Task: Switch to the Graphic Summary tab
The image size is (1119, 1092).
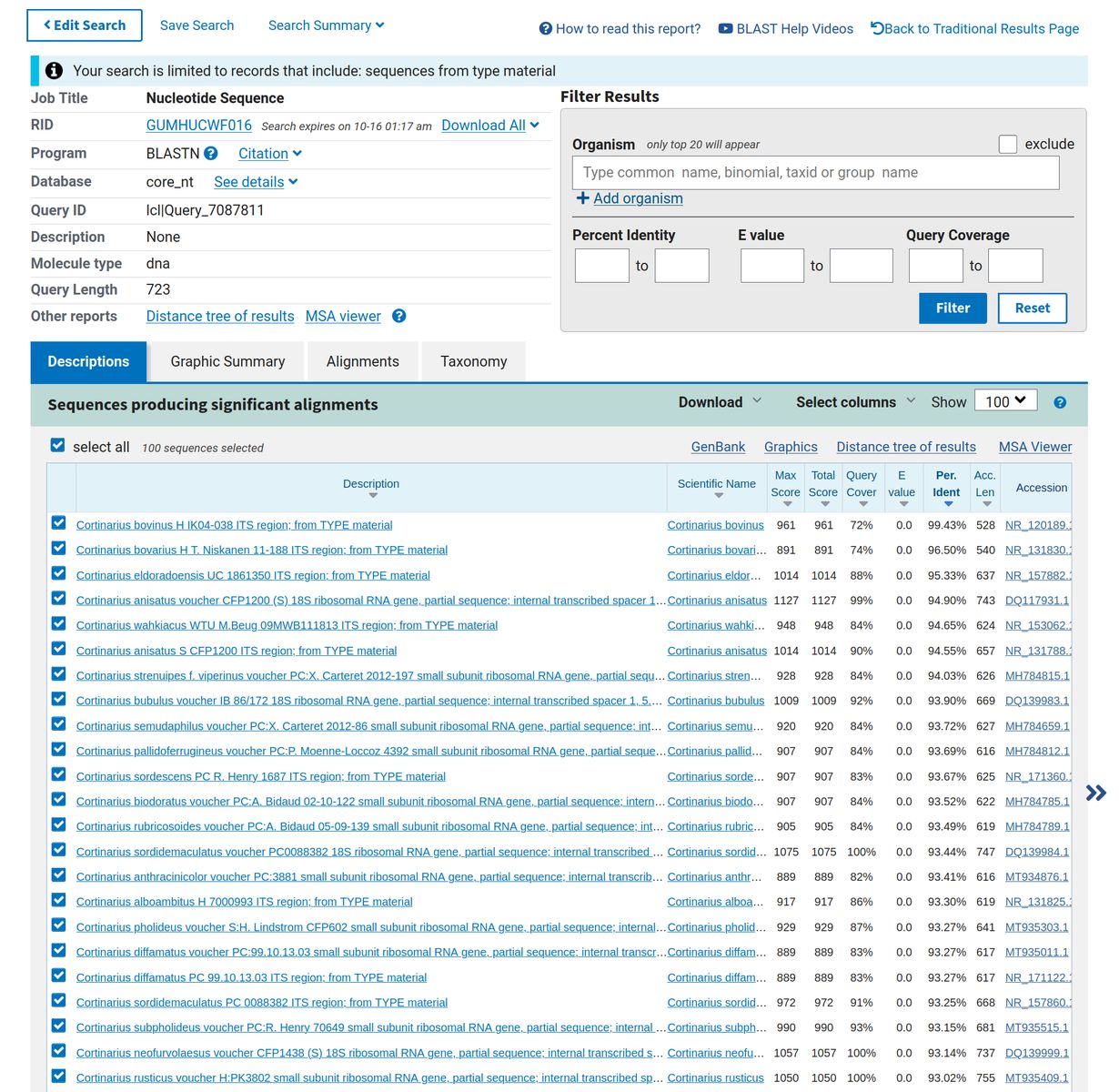Action: (227, 362)
